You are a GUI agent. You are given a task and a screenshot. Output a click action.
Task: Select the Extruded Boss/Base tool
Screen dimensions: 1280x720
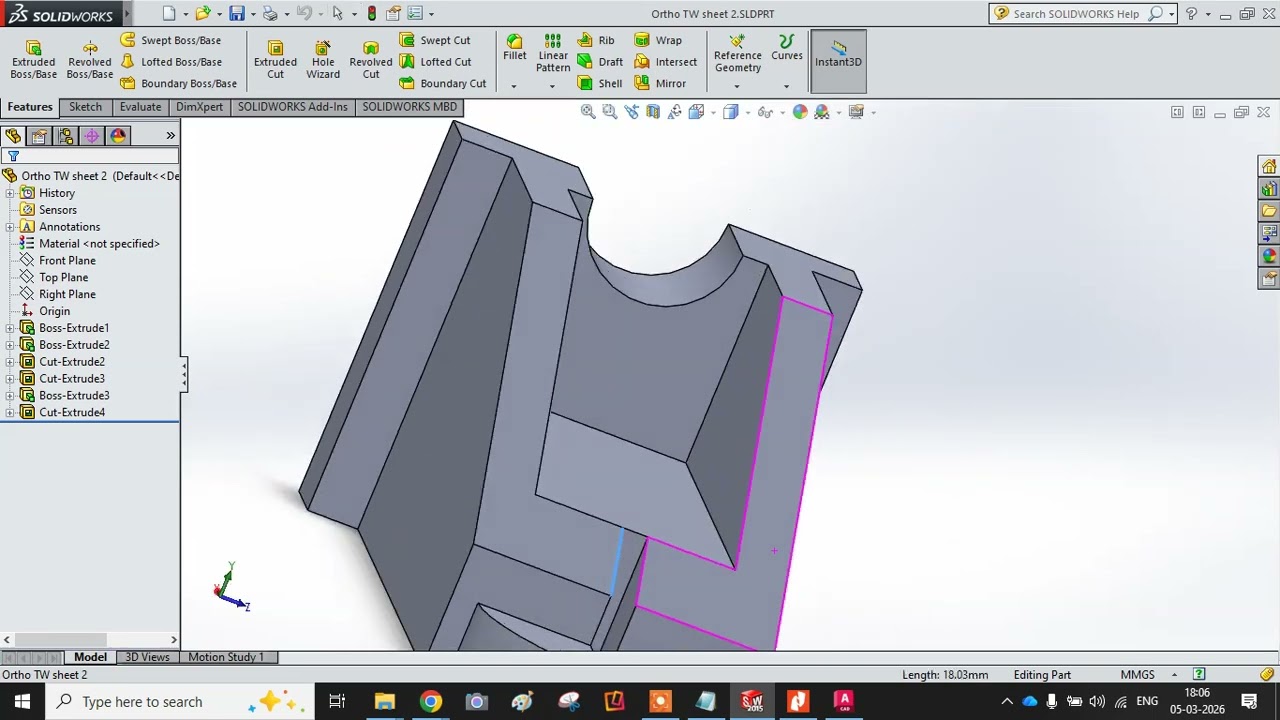33,60
